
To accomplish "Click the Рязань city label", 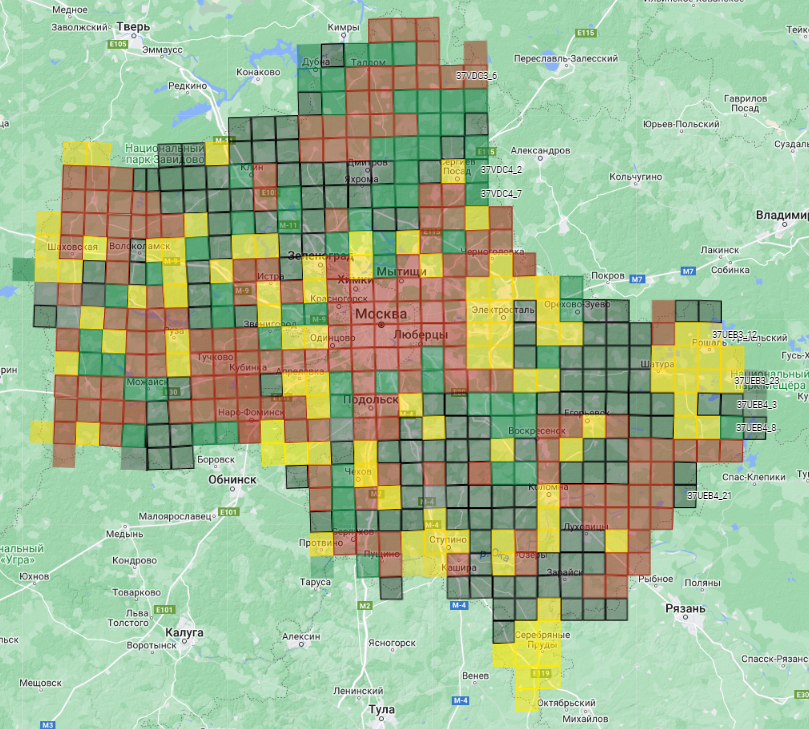I will point(686,608).
